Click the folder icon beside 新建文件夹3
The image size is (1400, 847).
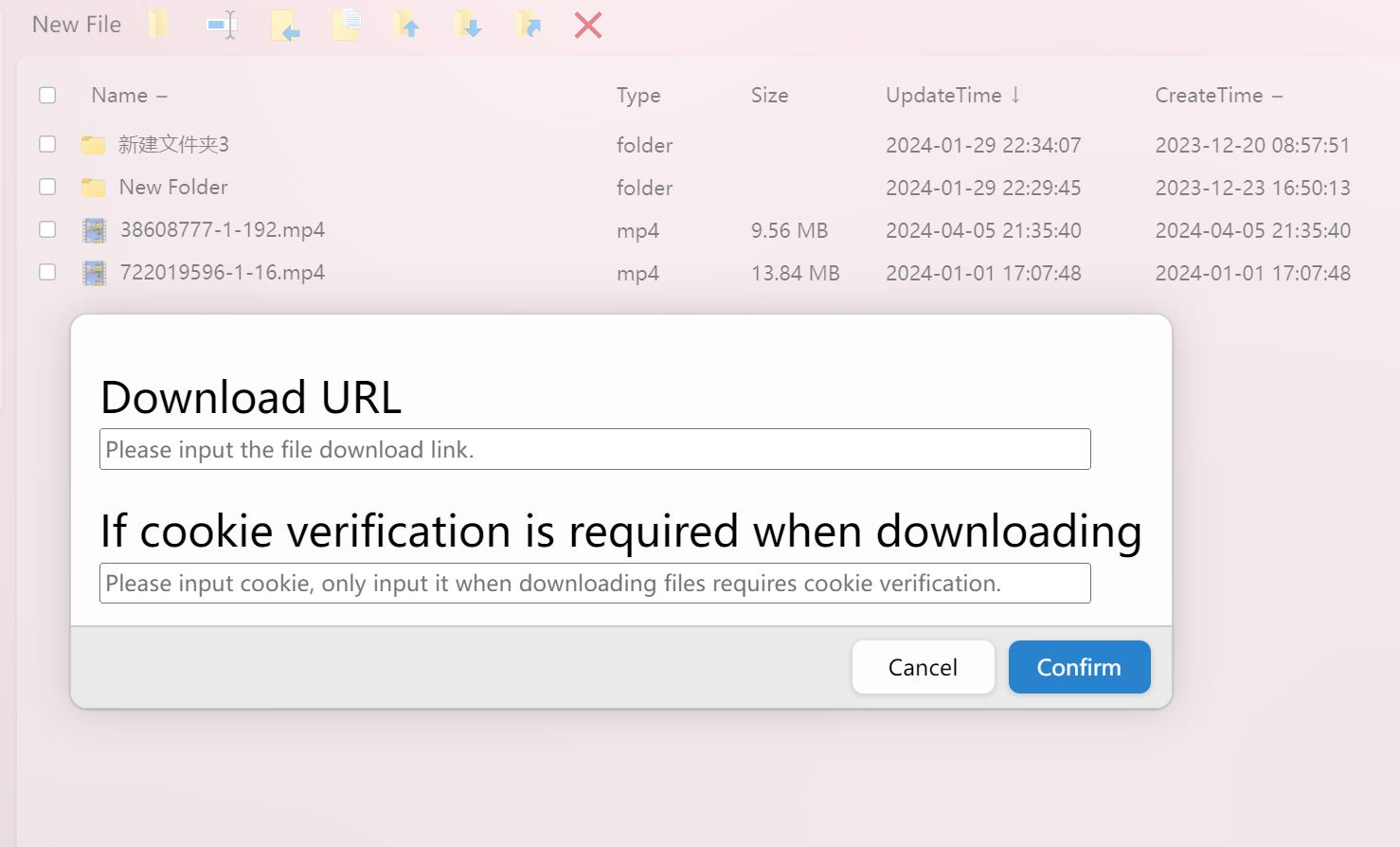(x=94, y=144)
